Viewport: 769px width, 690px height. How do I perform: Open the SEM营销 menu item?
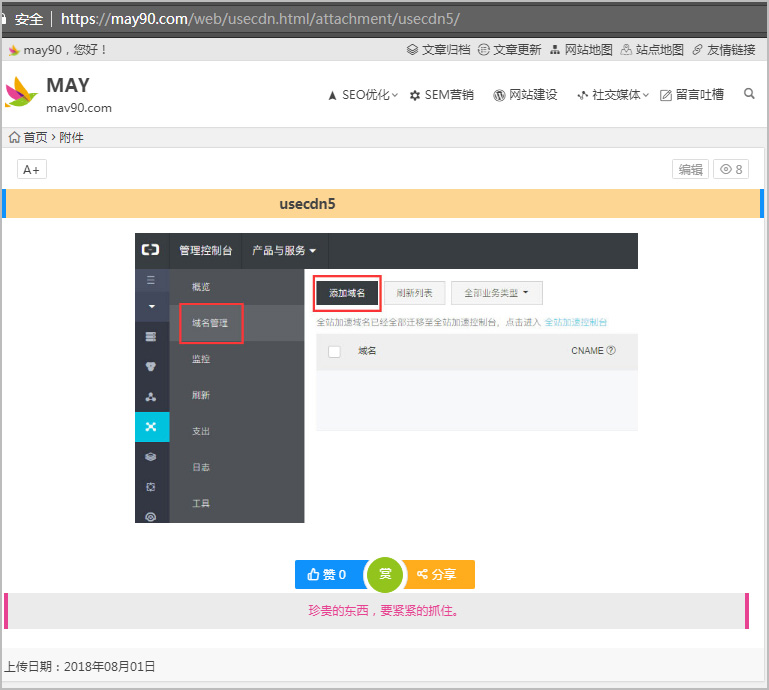(441, 95)
